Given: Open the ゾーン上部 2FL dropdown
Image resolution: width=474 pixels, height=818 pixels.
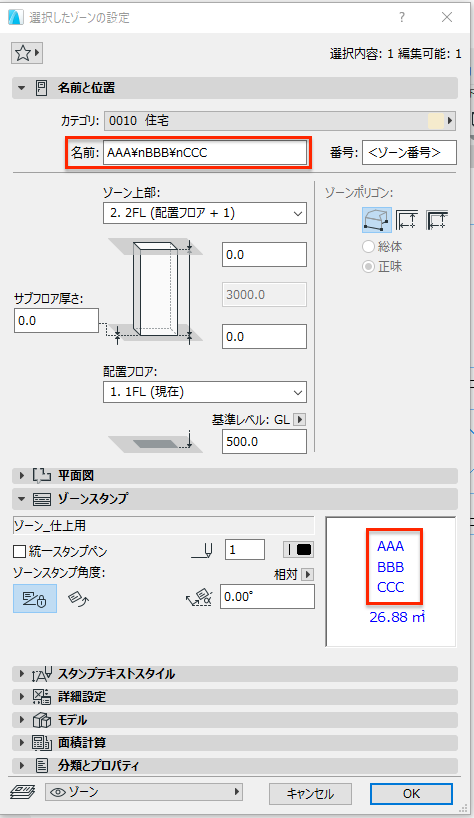Looking at the screenshot, I should click(x=205, y=213).
